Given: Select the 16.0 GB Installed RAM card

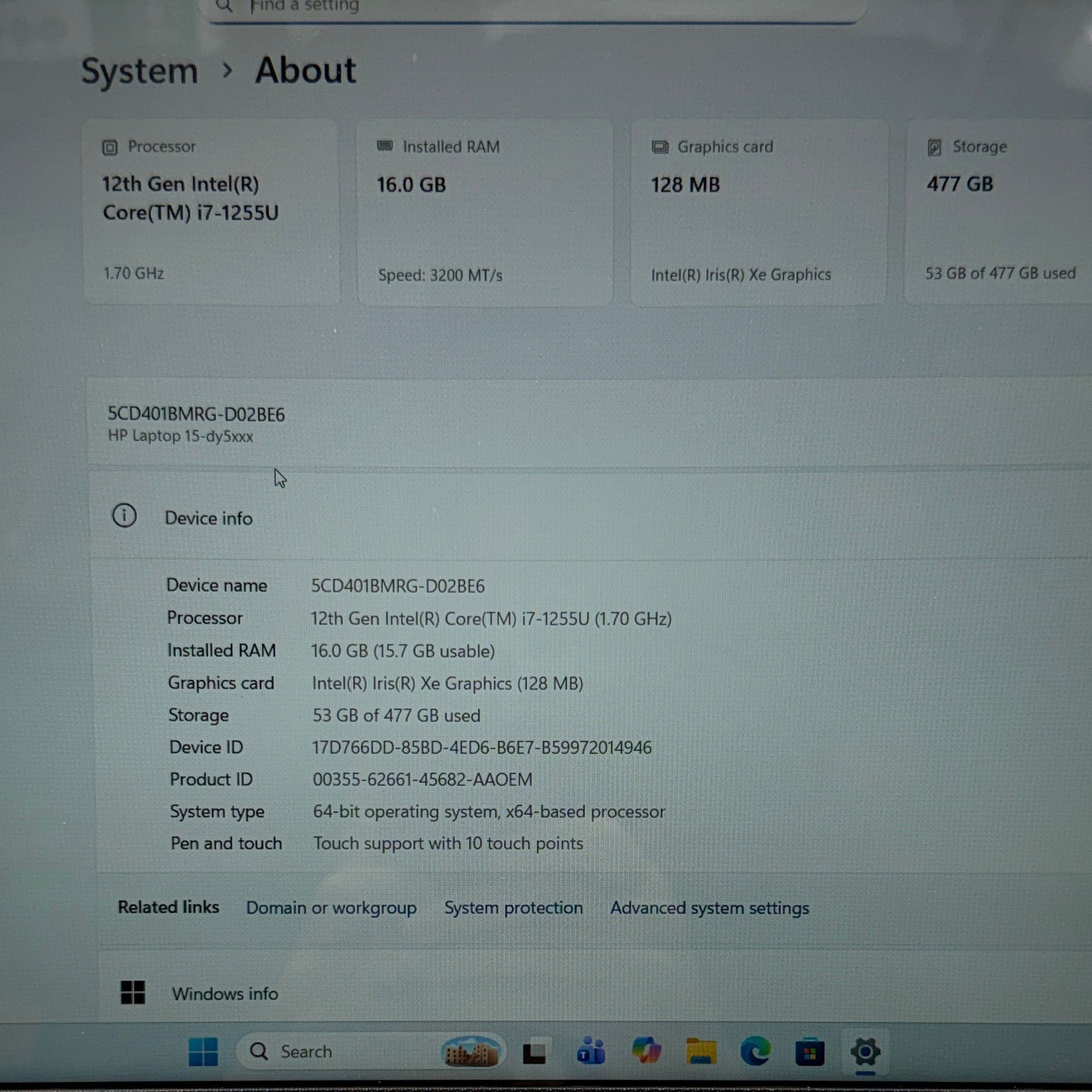Looking at the screenshot, I should coord(485,212).
